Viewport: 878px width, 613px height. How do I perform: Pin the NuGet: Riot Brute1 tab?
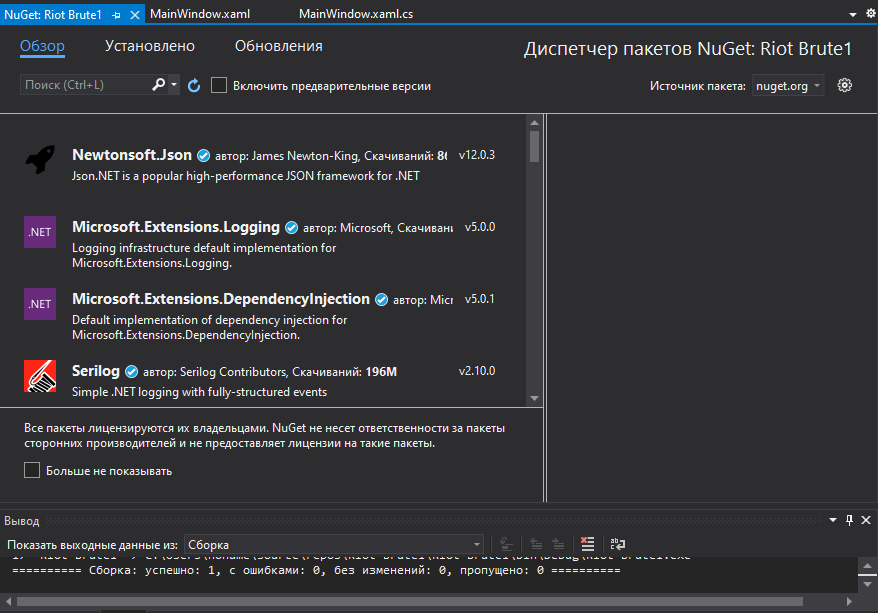click(116, 15)
